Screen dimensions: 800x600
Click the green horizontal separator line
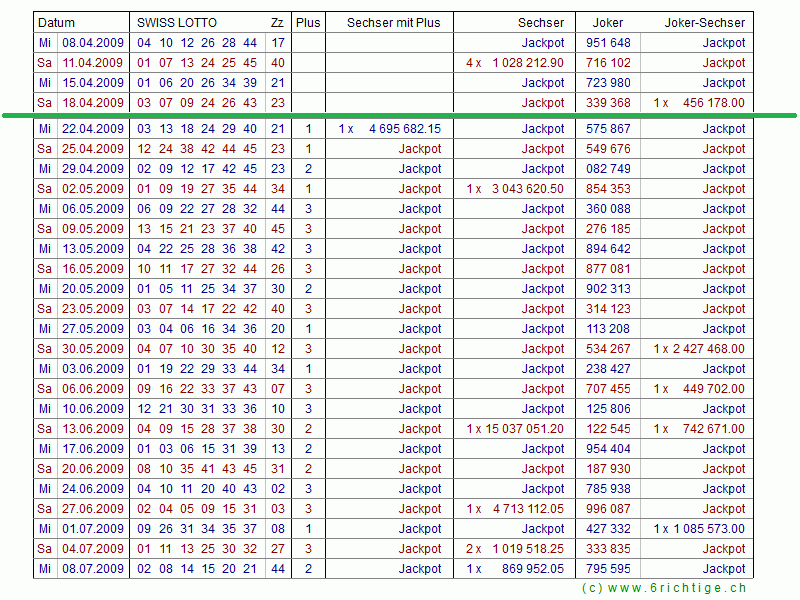(x=400, y=116)
